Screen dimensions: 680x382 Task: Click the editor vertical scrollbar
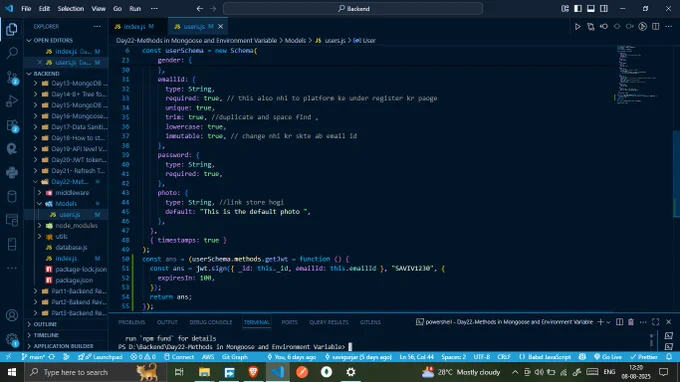pyautogui.click(x=676, y=173)
